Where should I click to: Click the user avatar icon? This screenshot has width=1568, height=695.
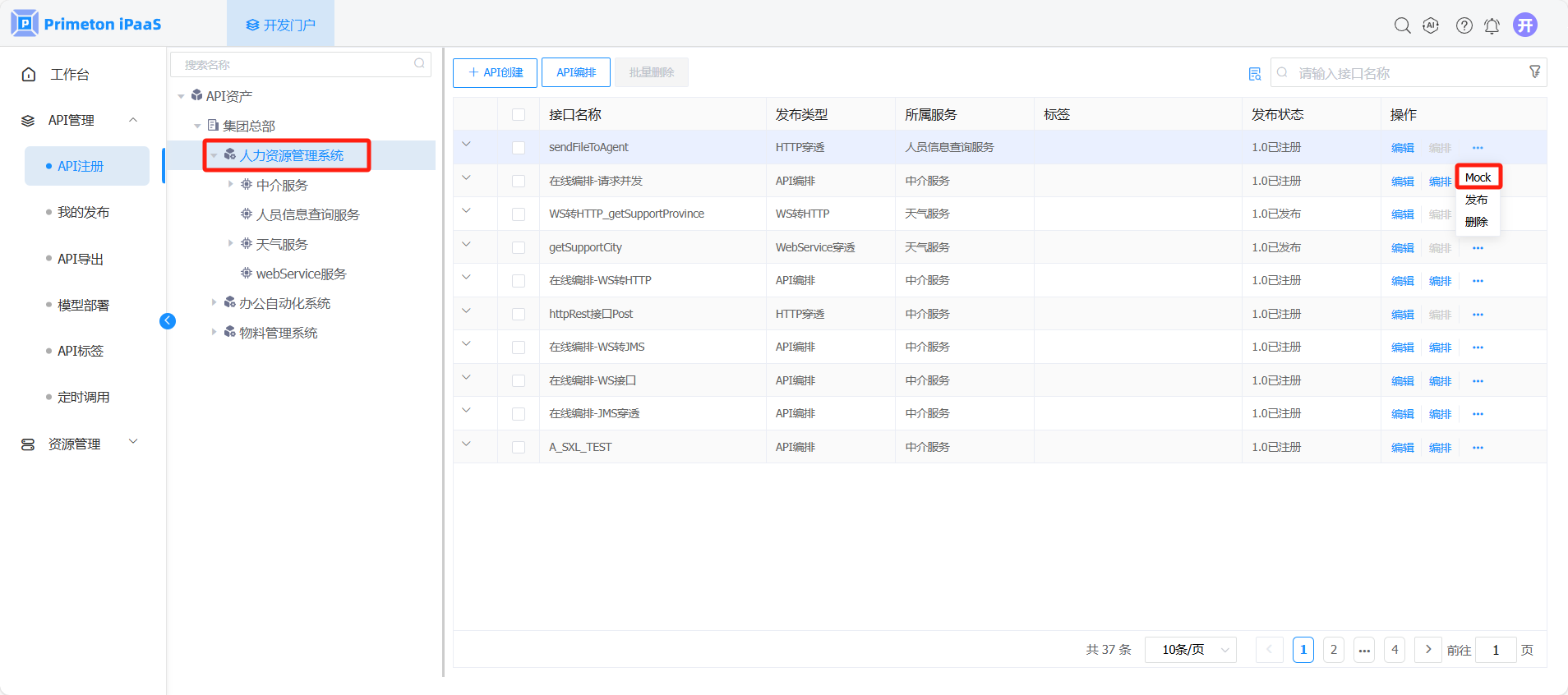[1525, 25]
